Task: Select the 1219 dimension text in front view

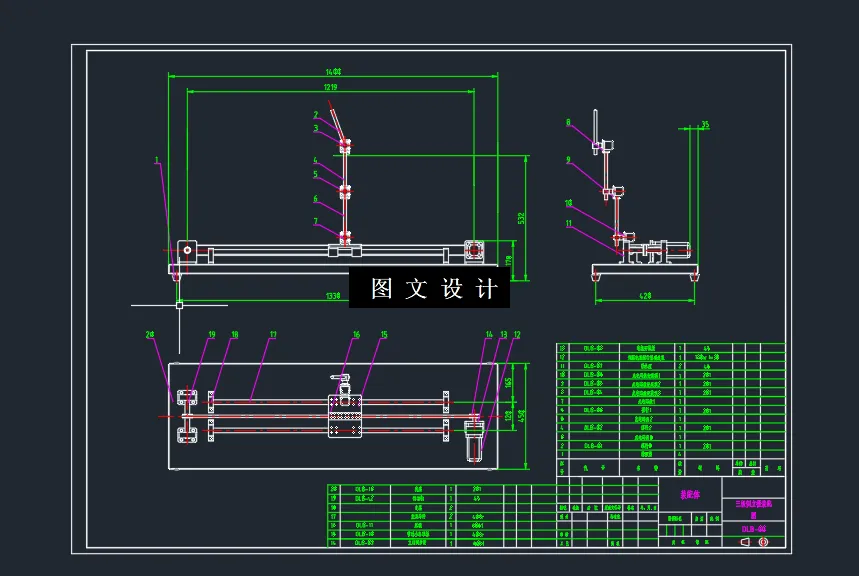Action: coord(330,87)
